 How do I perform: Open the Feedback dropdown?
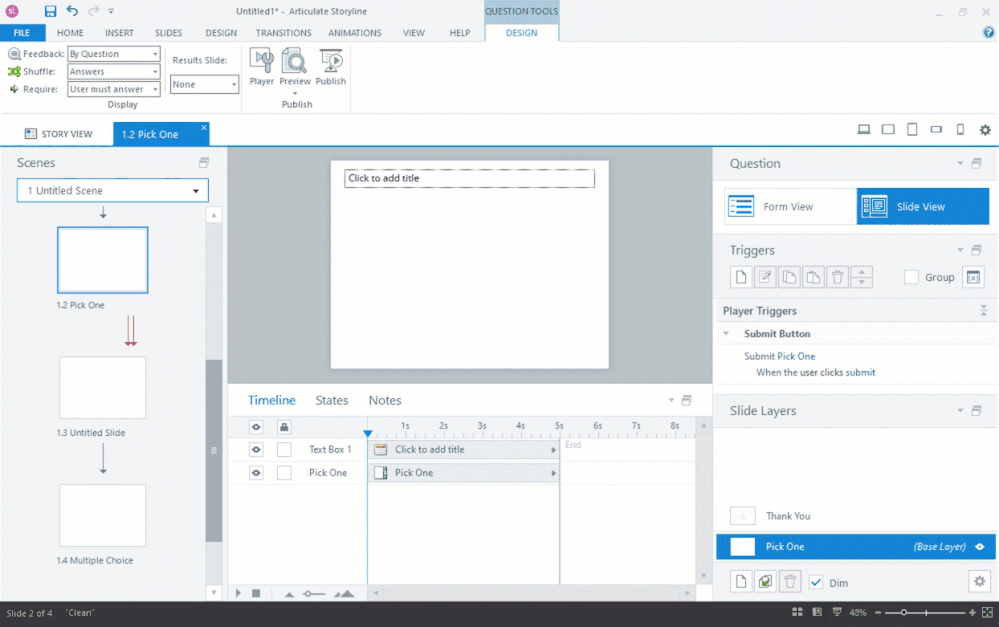pyautogui.click(x=113, y=54)
